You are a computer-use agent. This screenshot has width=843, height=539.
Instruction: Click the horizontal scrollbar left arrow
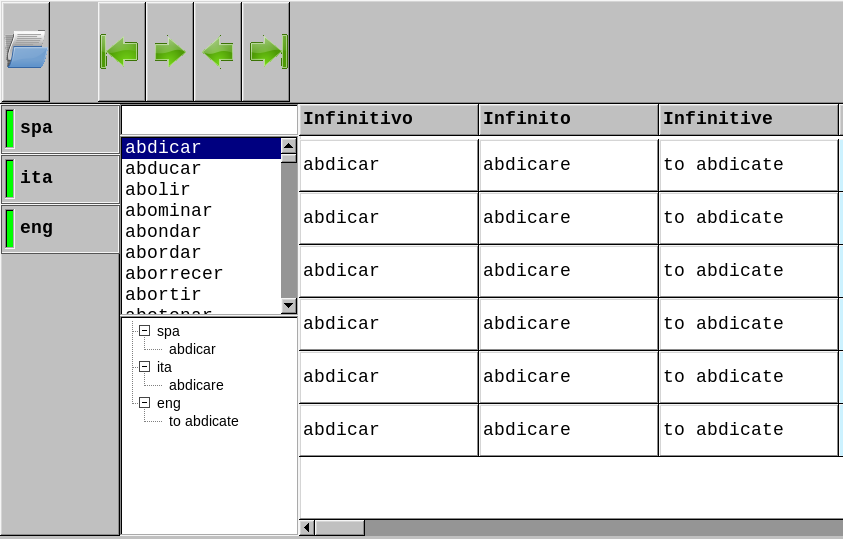tap(307, 527)
